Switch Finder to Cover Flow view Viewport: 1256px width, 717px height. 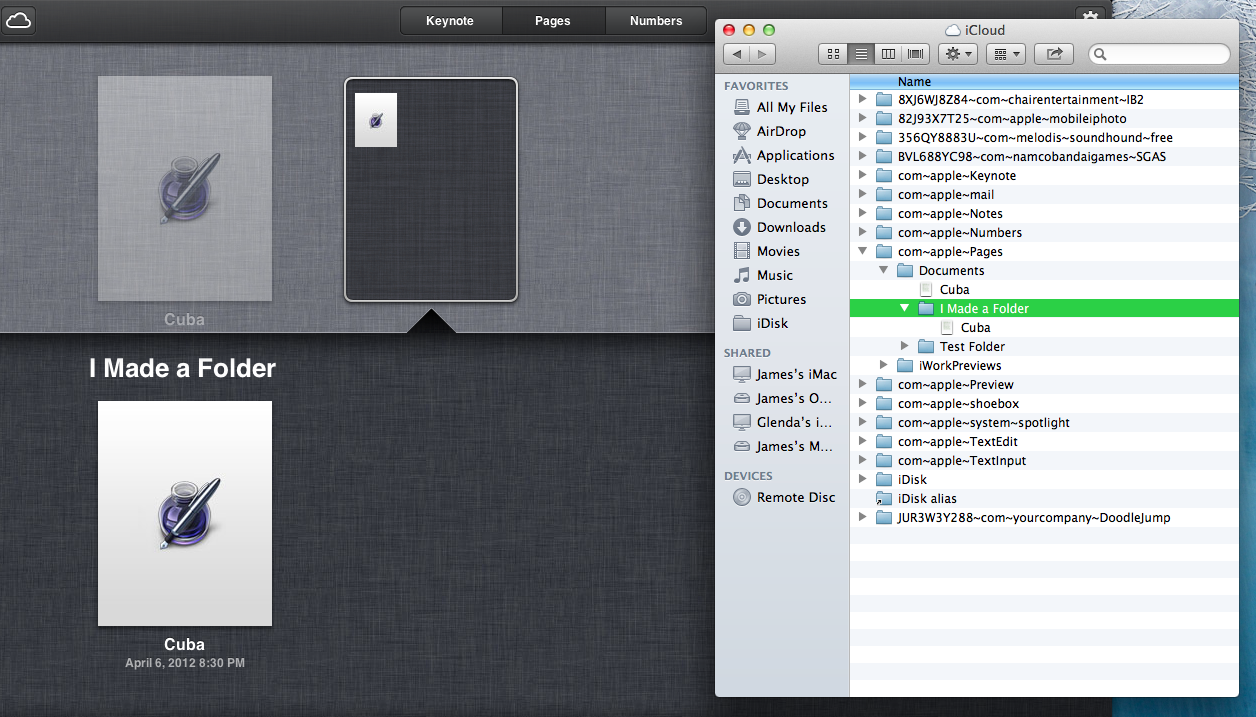(916, 54)
